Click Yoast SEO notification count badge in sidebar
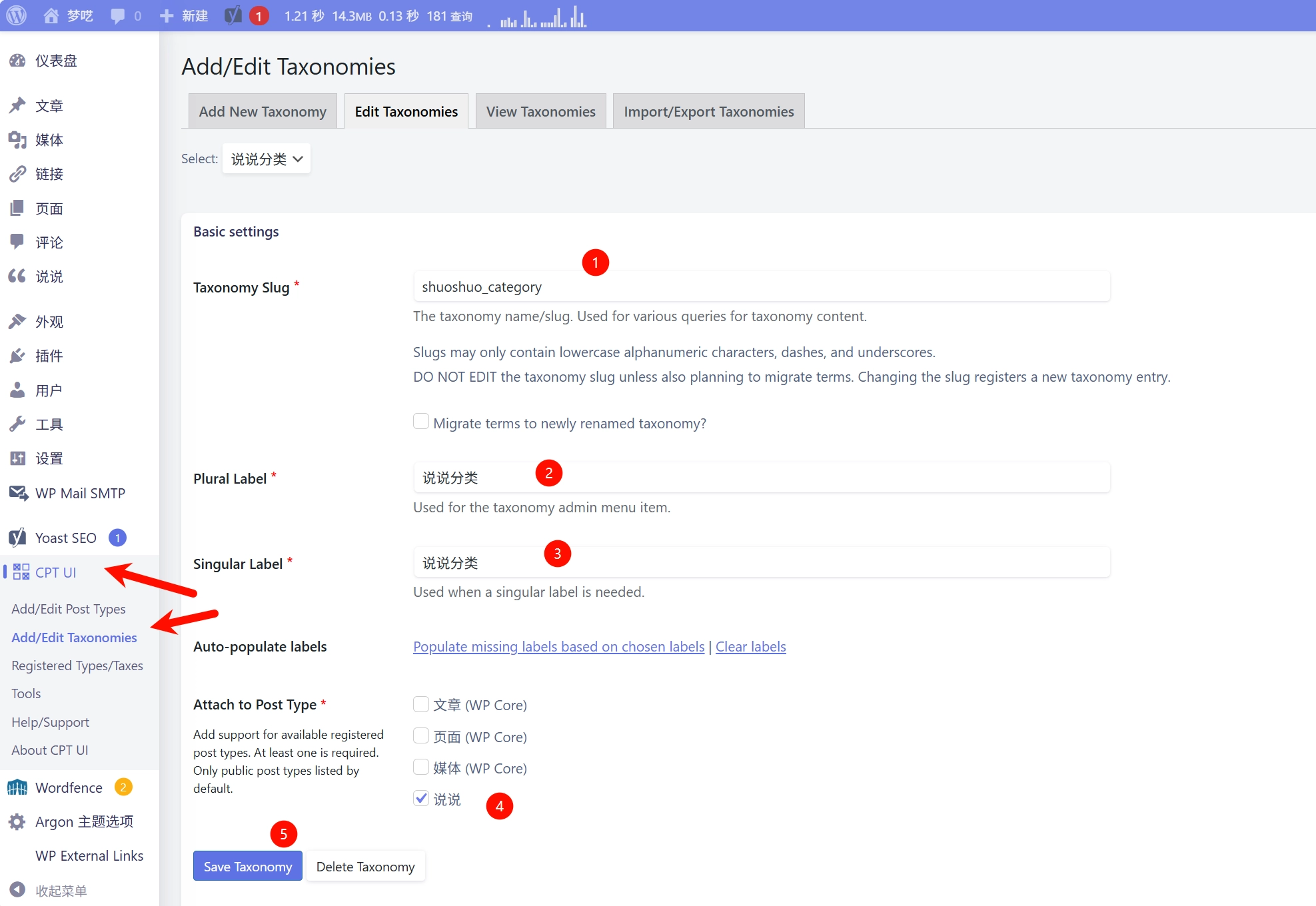1316x906 pixels. pyautogui.click(x=118, y=538)
